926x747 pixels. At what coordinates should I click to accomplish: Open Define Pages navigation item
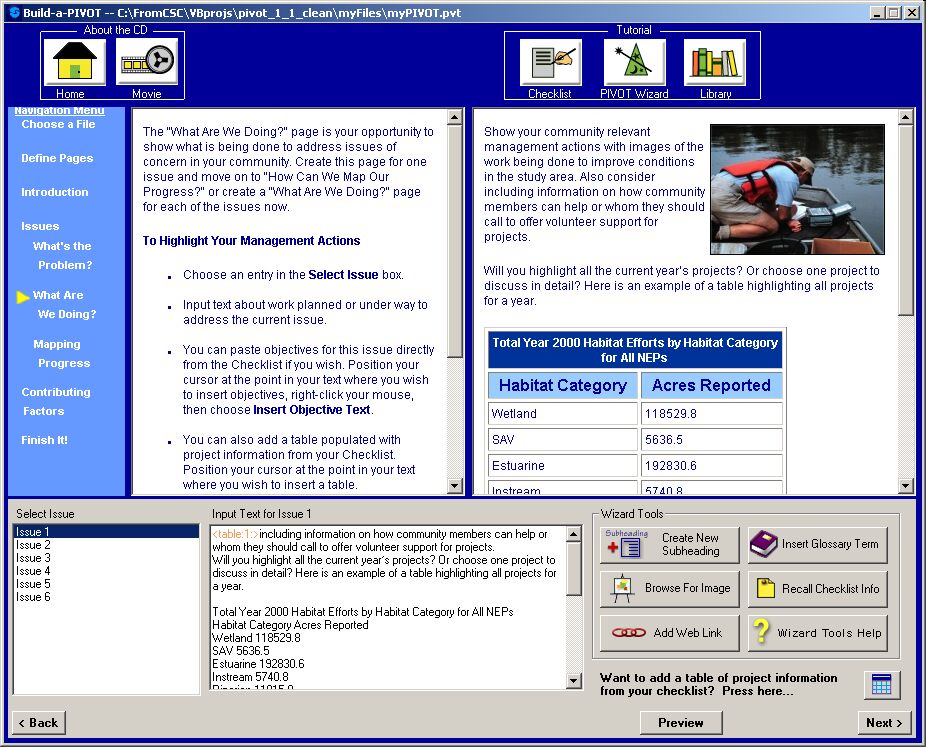[57, 158]
